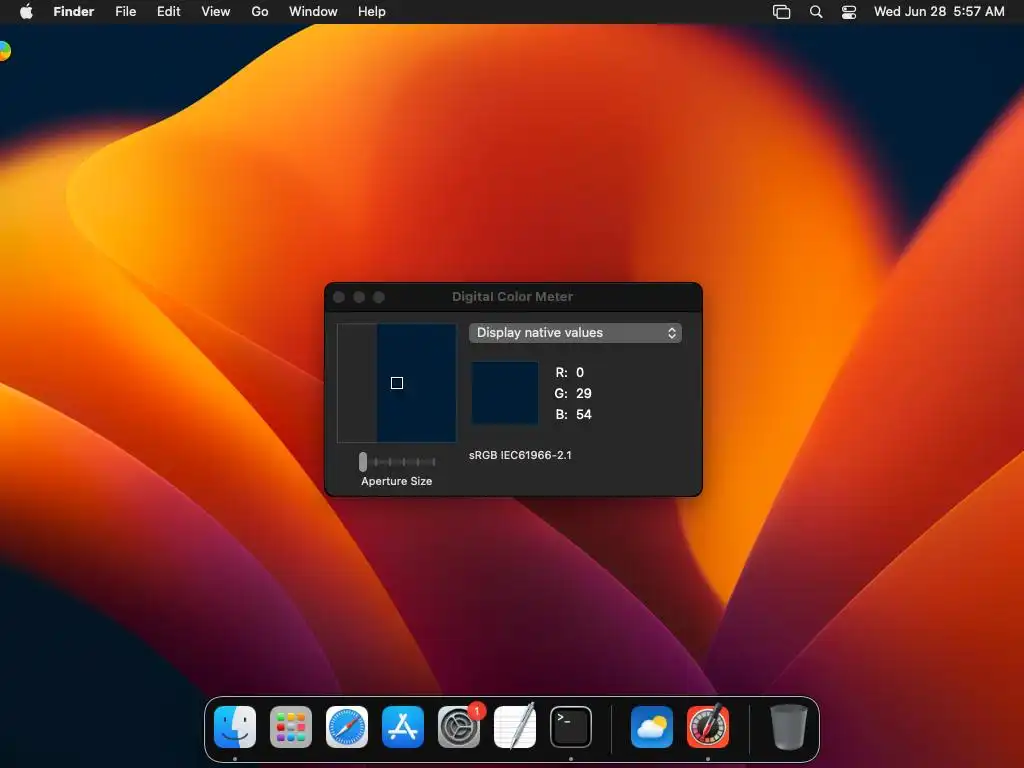
Task: Open the Window menu
Action: point(313,11)
